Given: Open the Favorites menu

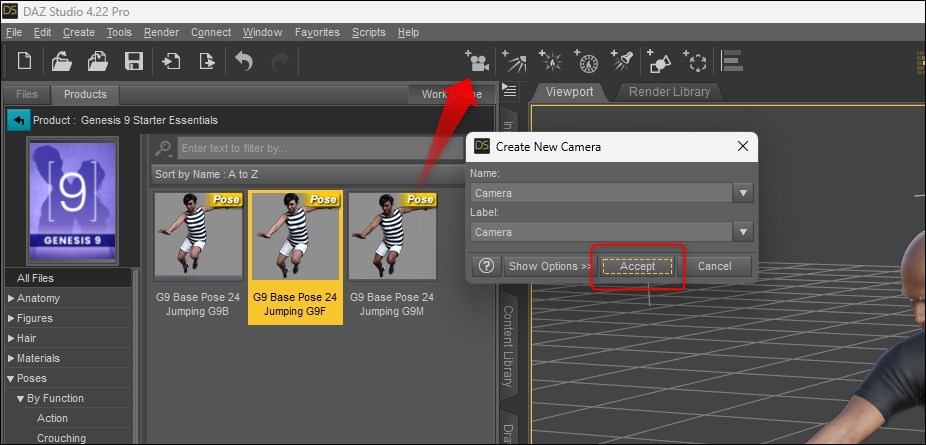Looking at the screenshot, I should click(x=317, y=32).
